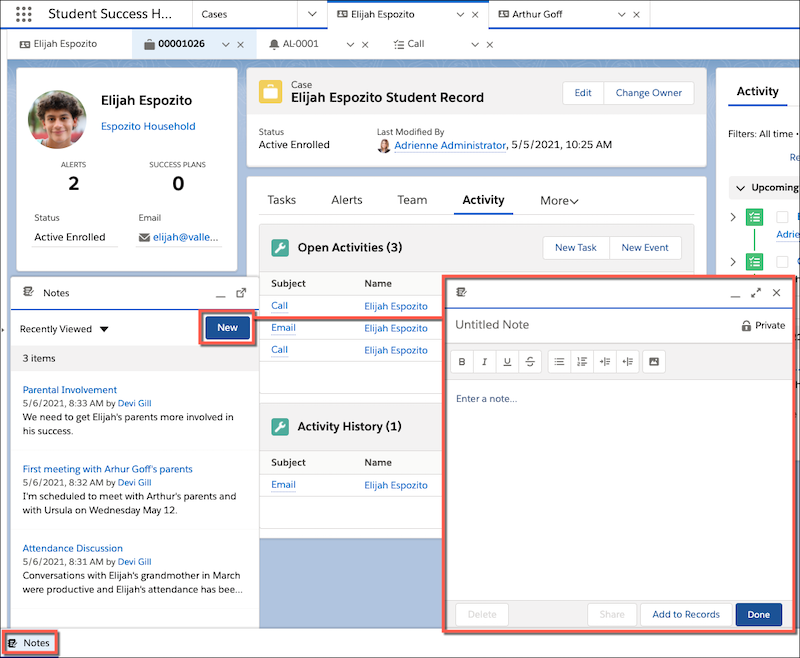This screenshot has height=658, width=800.
Task: Click the Untitled Note title field
Action: coord(492,325)
